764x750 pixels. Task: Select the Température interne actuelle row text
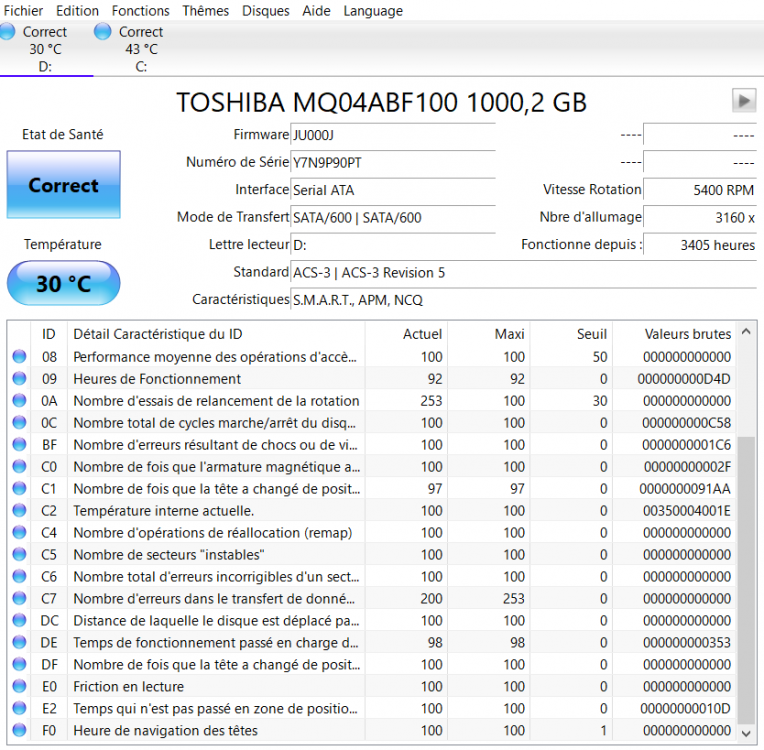(x=164, y=511)
